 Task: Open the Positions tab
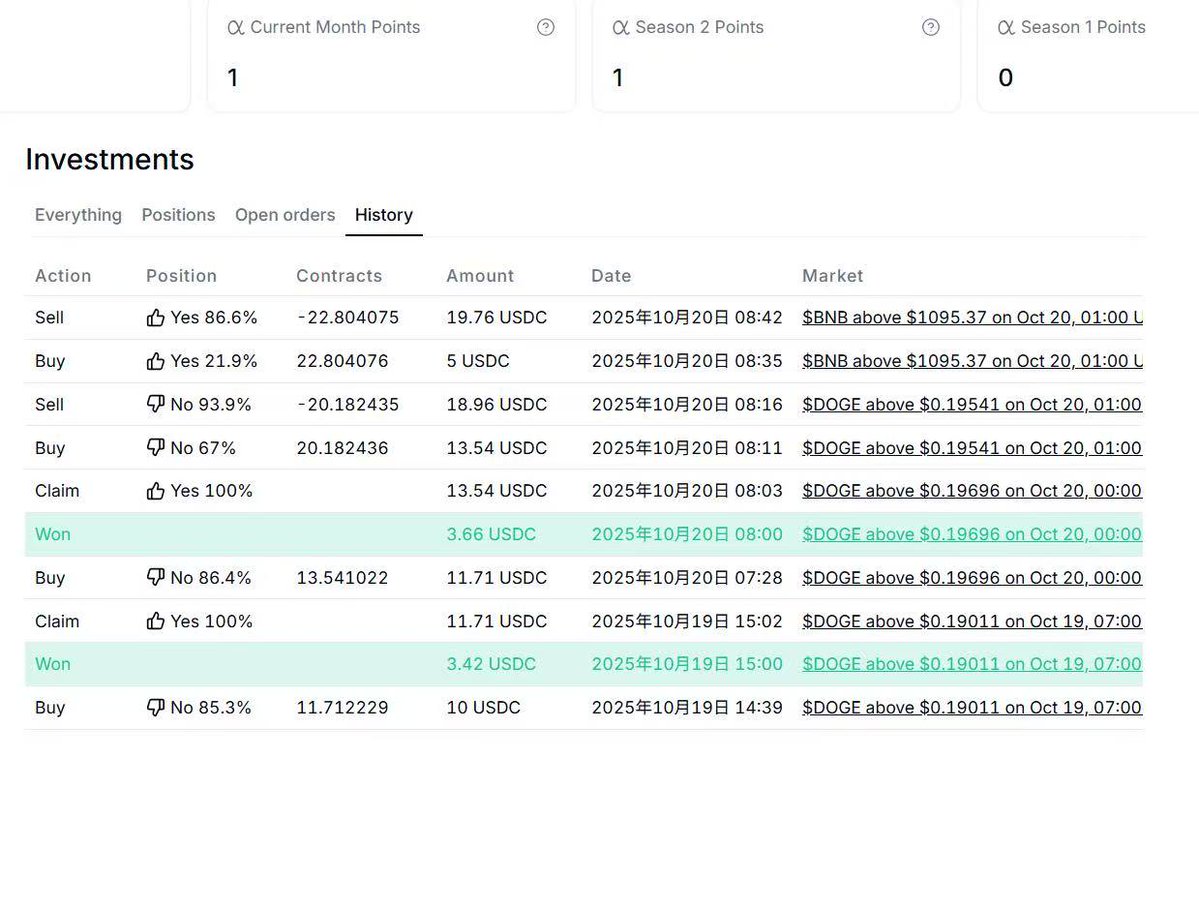click(x=178, y=215)
